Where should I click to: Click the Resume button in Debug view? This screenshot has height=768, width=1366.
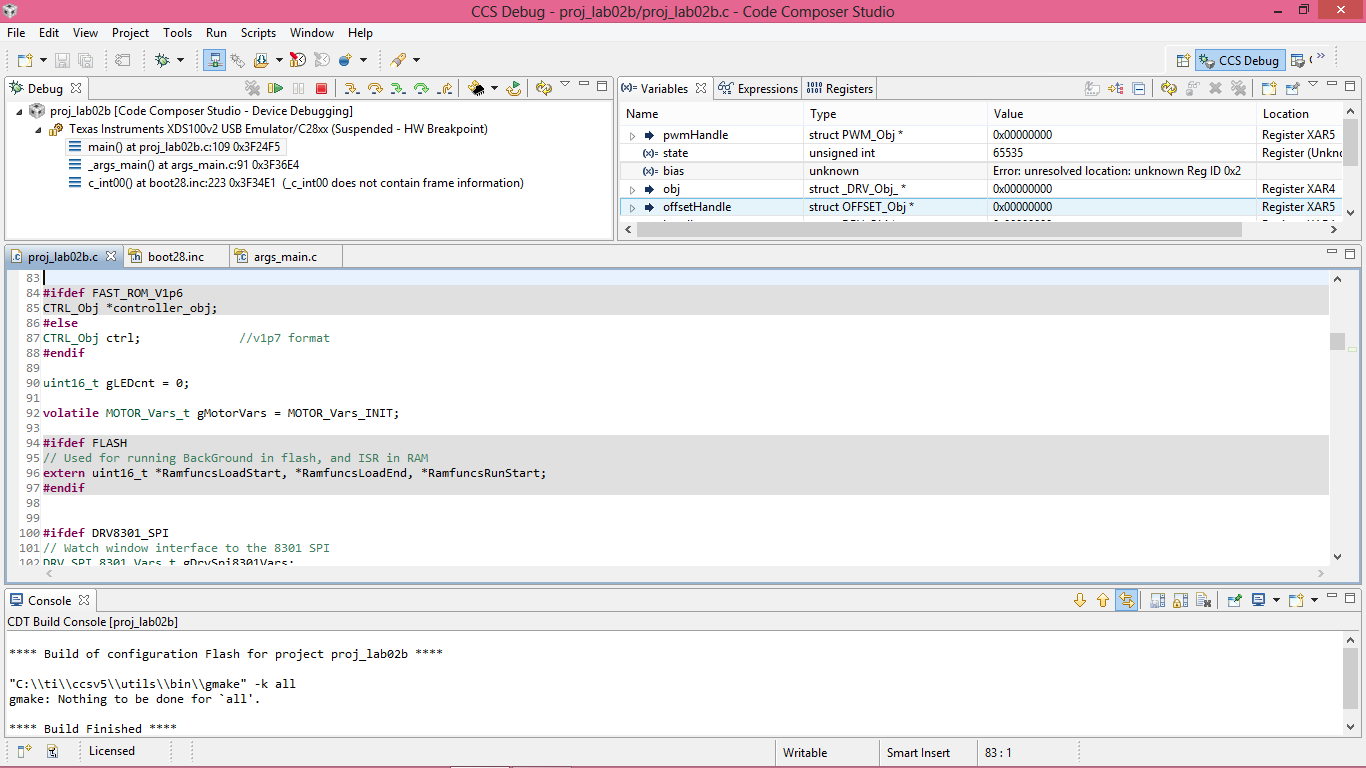click(276, 88)
